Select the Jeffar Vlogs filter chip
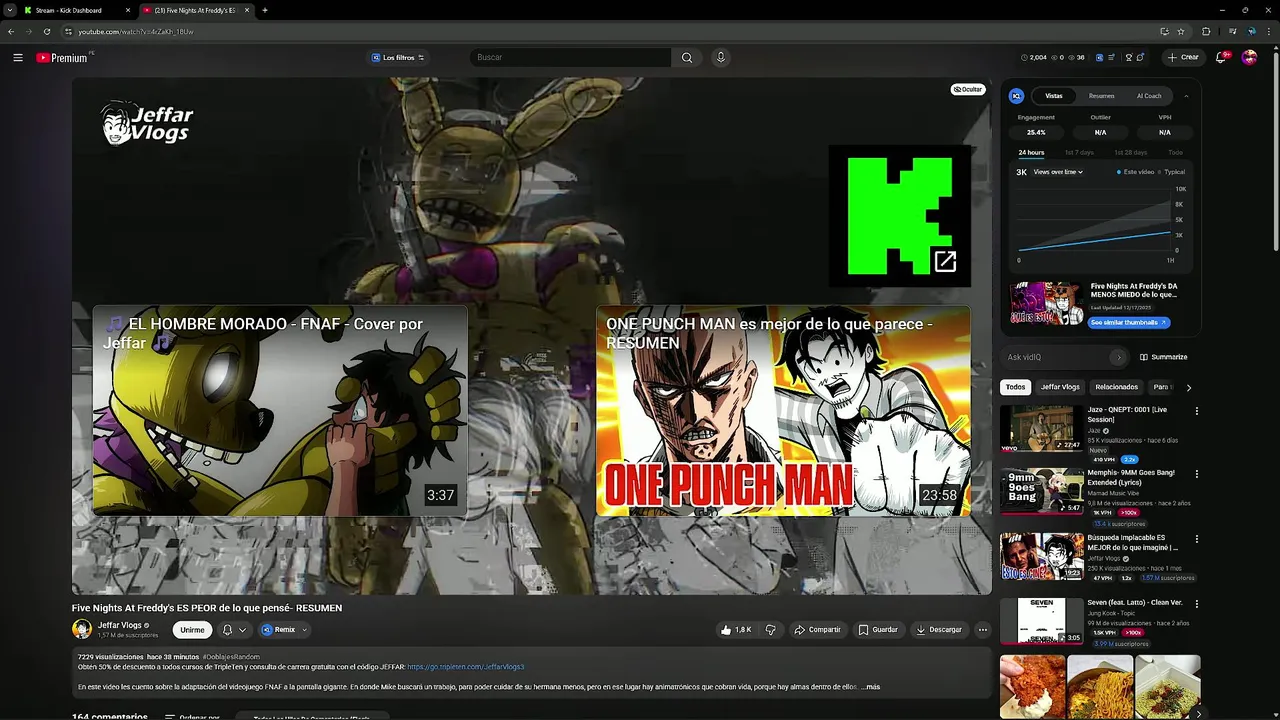 point(1060,387)
